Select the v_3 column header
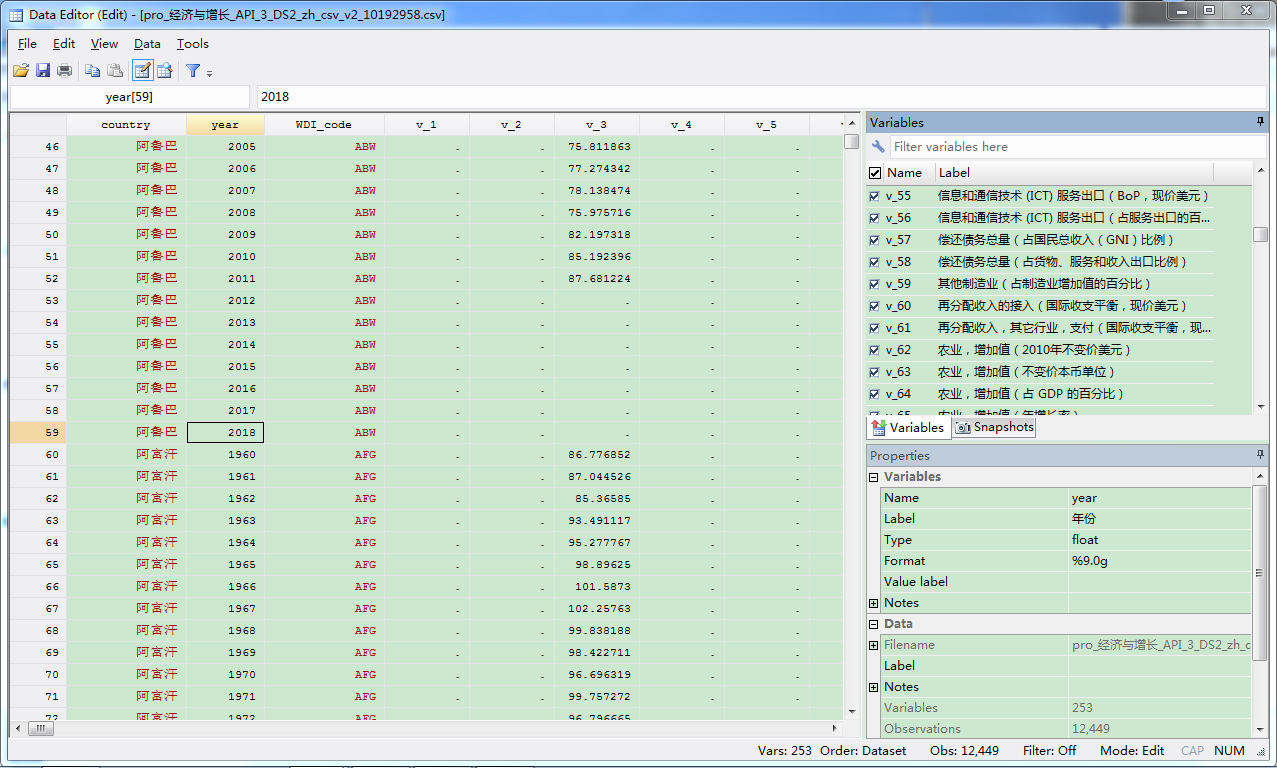This screenshot has height=768, width=1277. pyautogui.click(x=596, y=125)
